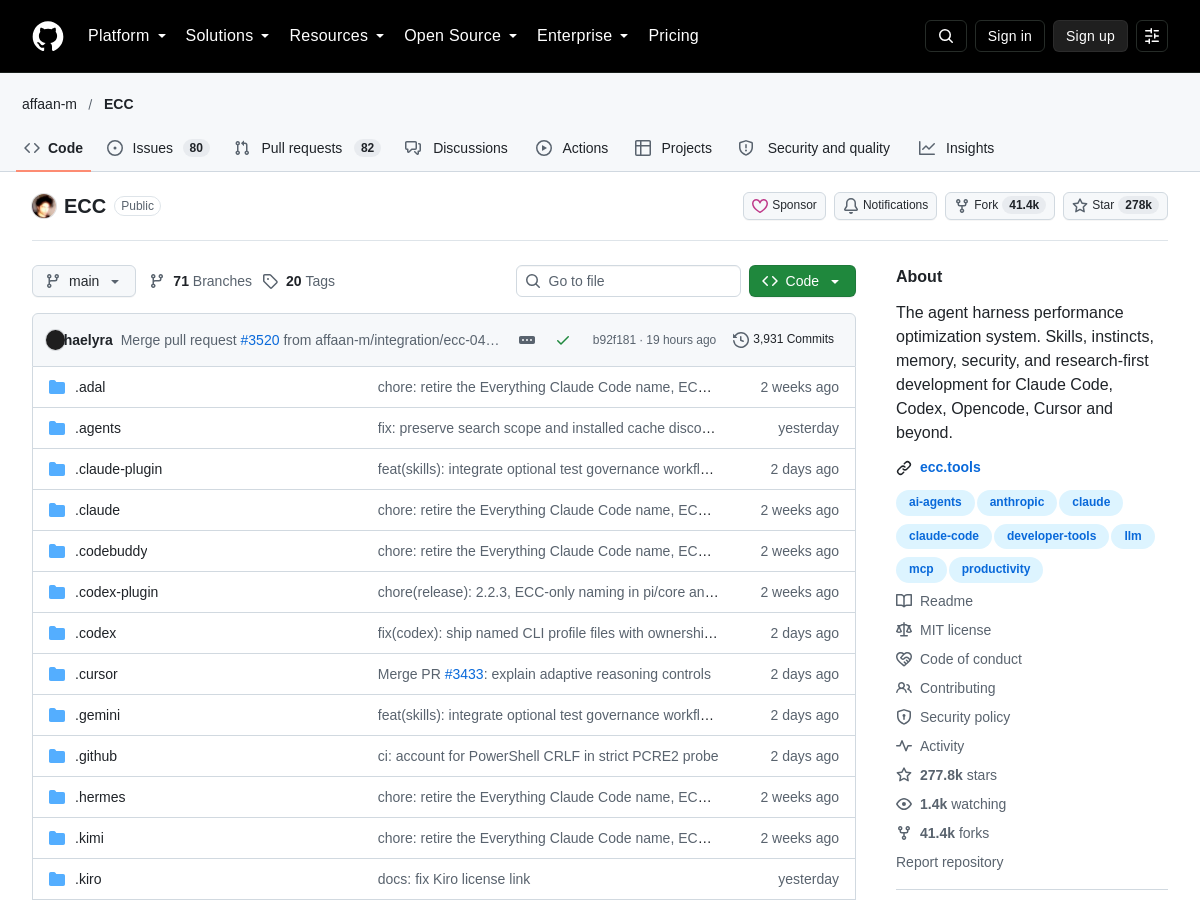Open the Security and quality tab
This screenshot has height=900, width=1200.
(x=814, y=148)
